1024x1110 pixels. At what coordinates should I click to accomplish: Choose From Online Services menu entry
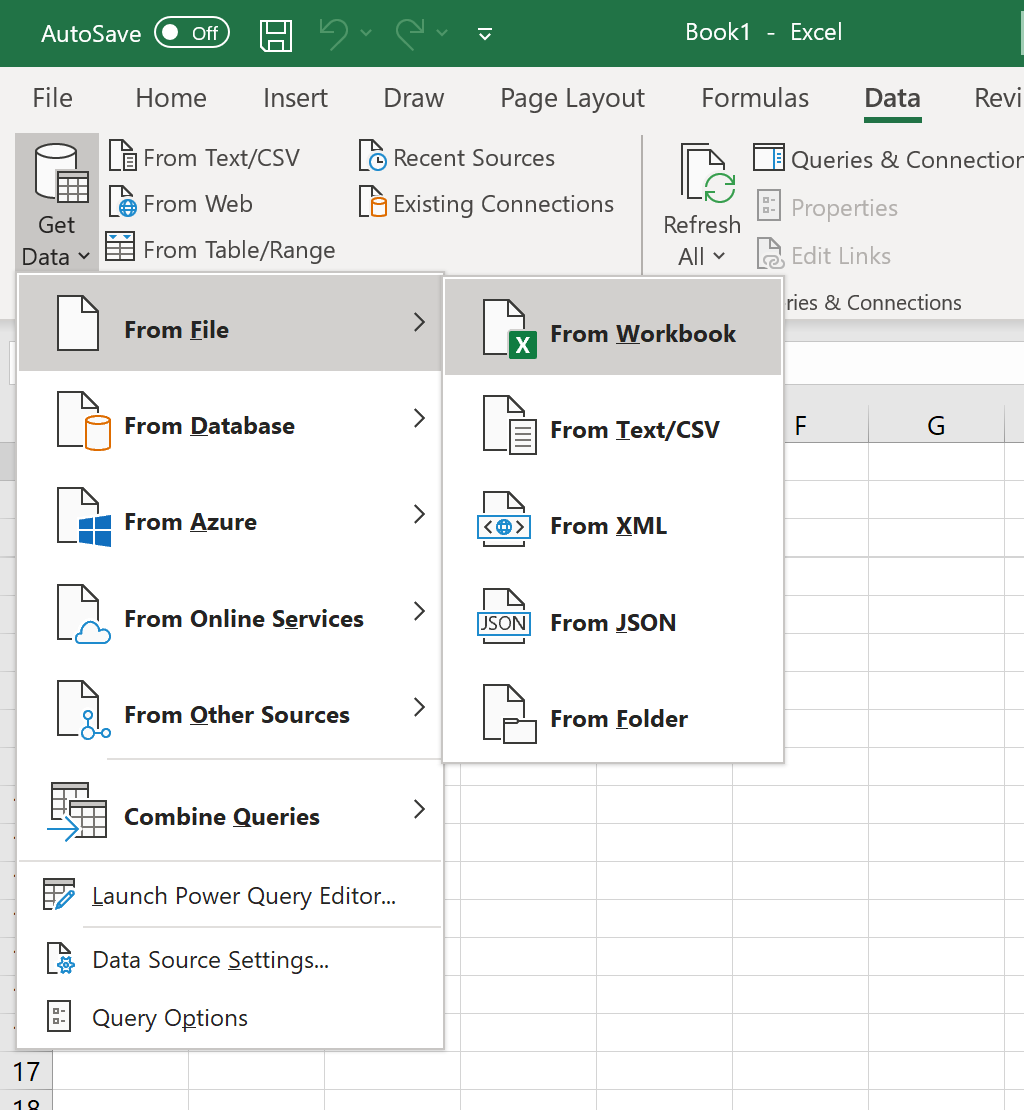tap(230, 613)
